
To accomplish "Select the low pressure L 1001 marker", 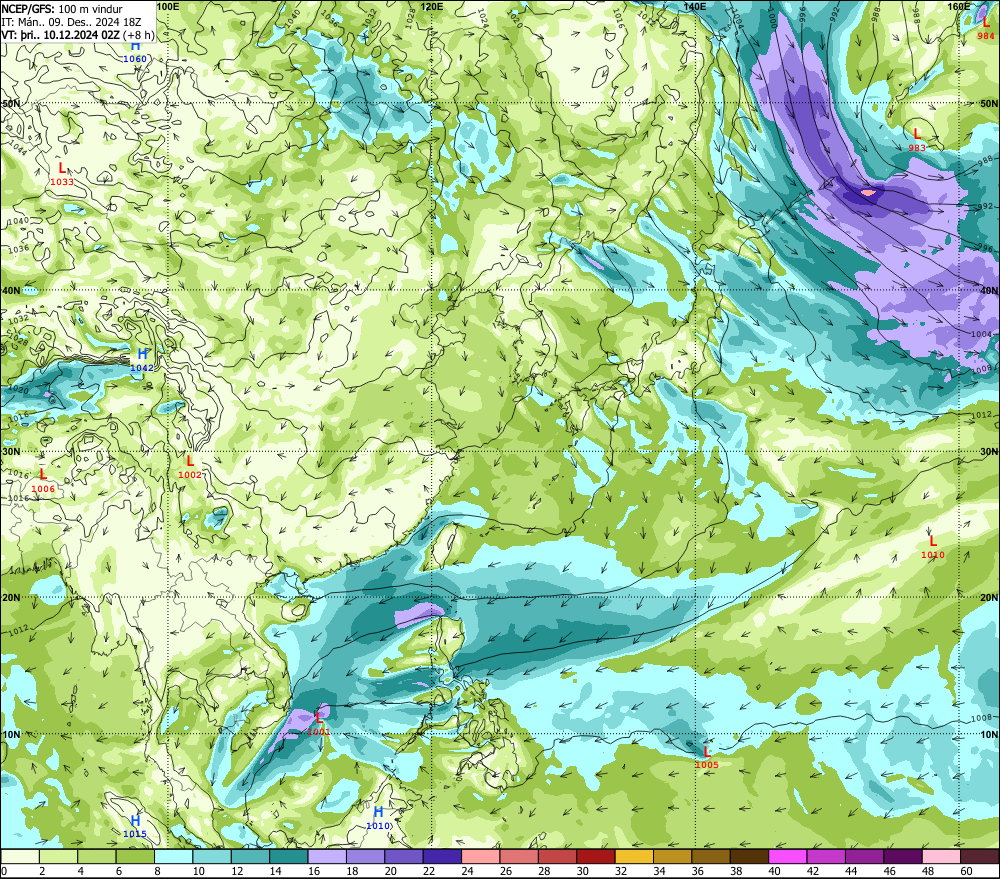I will click(x=318, y=724).
